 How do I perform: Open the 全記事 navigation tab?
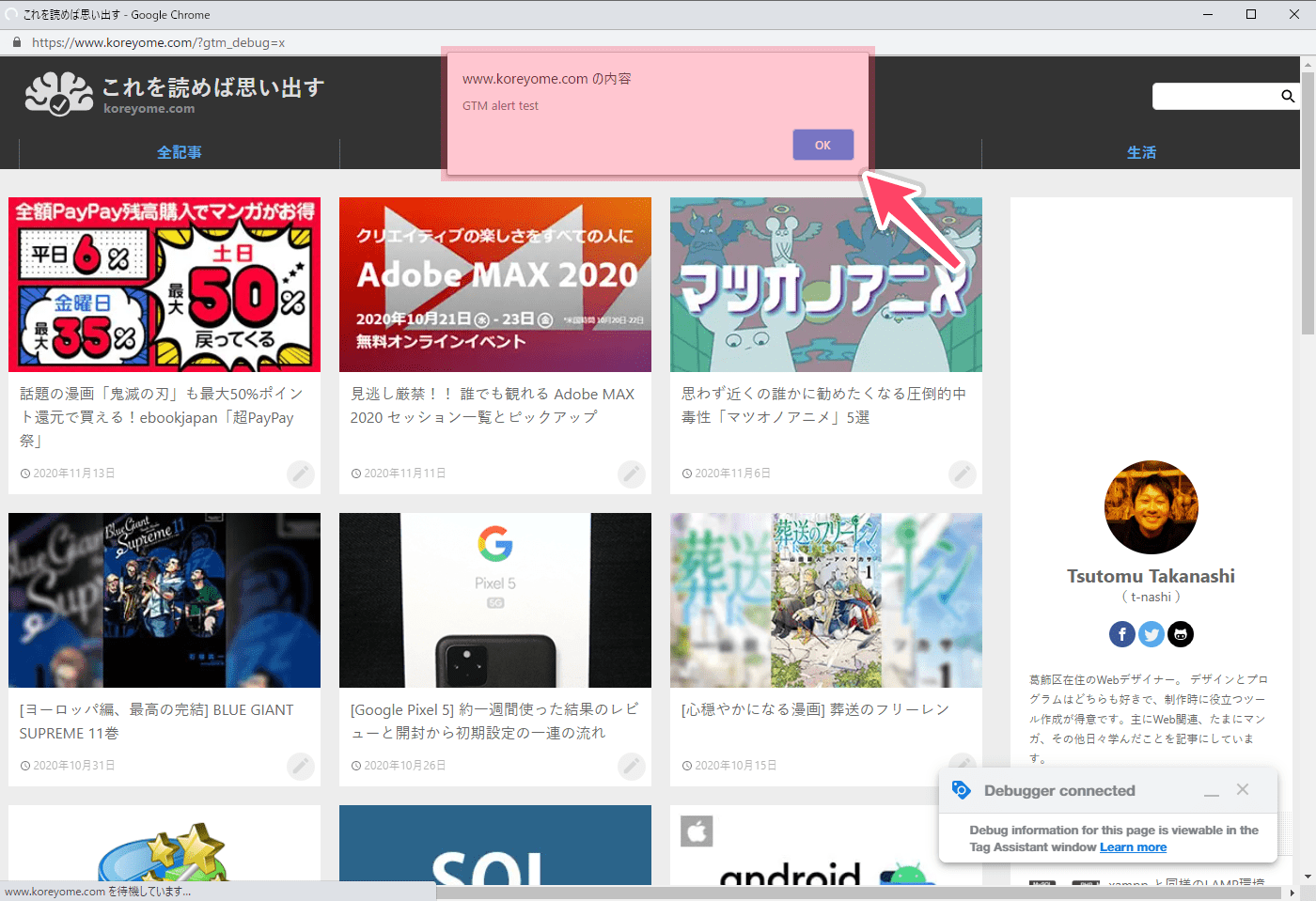click(x=179, y=152)
